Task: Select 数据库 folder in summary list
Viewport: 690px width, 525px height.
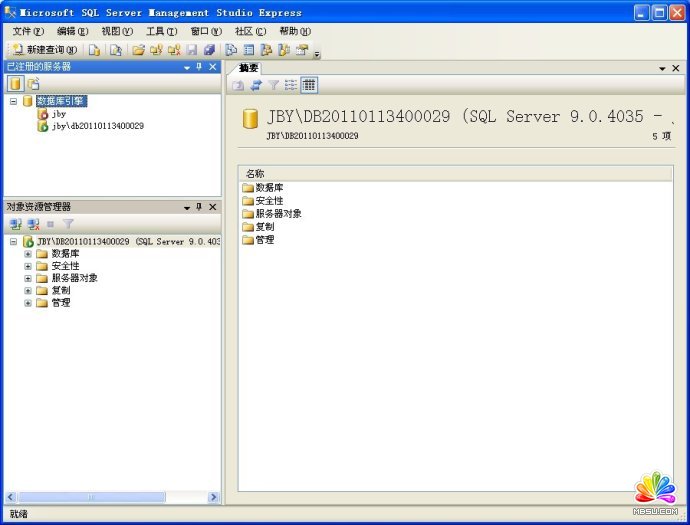Action: click(263, 188)
